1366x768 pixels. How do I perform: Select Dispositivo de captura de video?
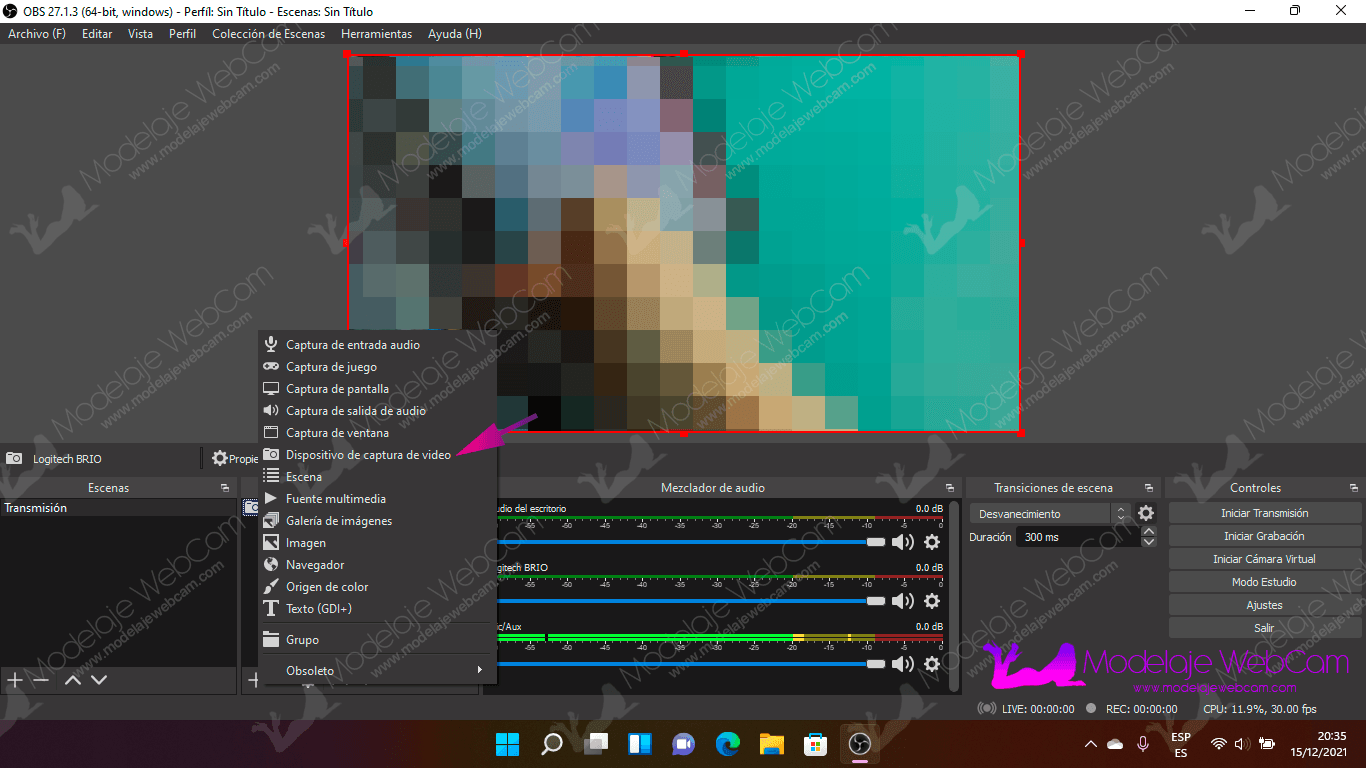coord(368,455)
